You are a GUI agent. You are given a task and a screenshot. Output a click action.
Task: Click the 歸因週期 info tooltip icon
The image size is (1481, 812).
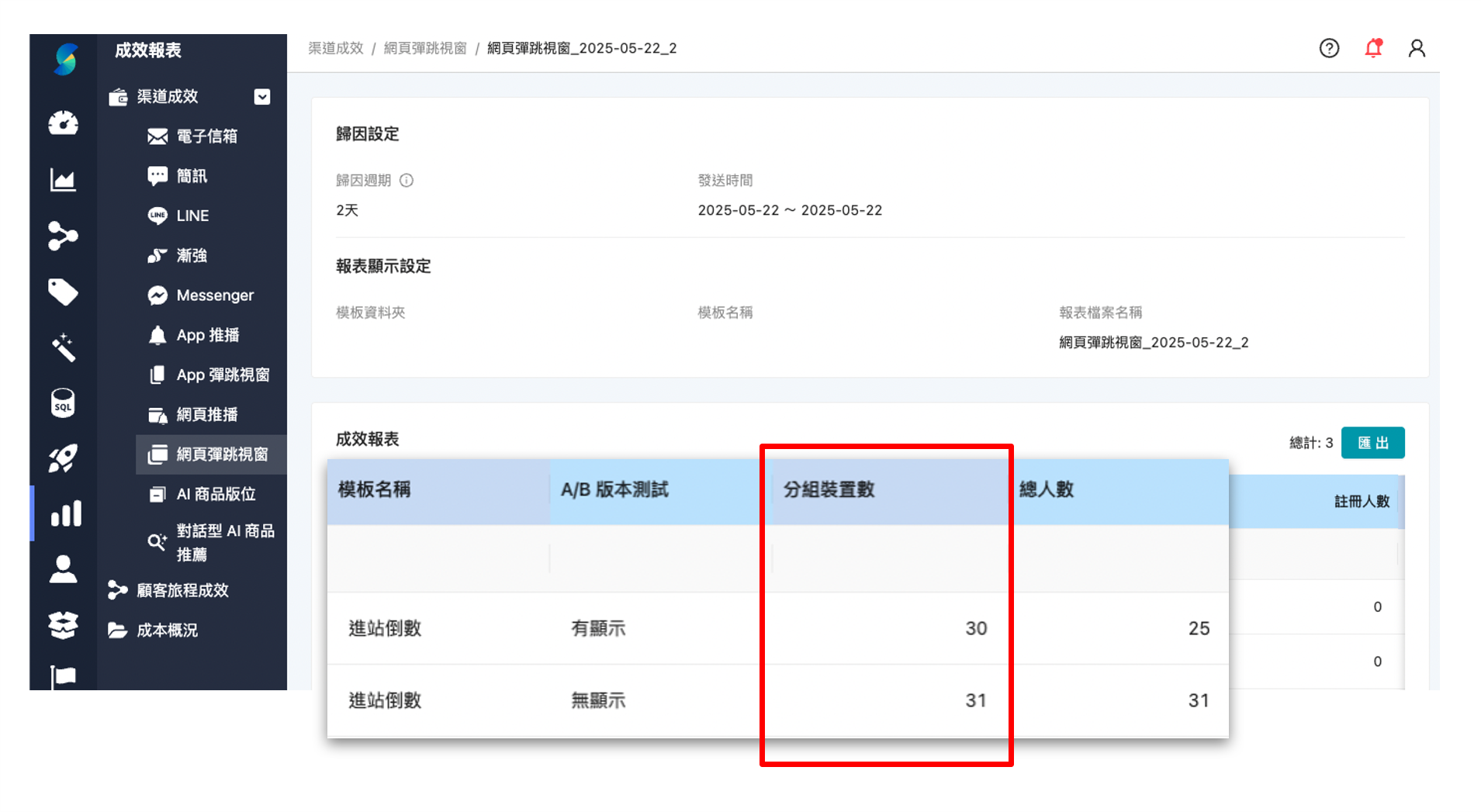407,181
